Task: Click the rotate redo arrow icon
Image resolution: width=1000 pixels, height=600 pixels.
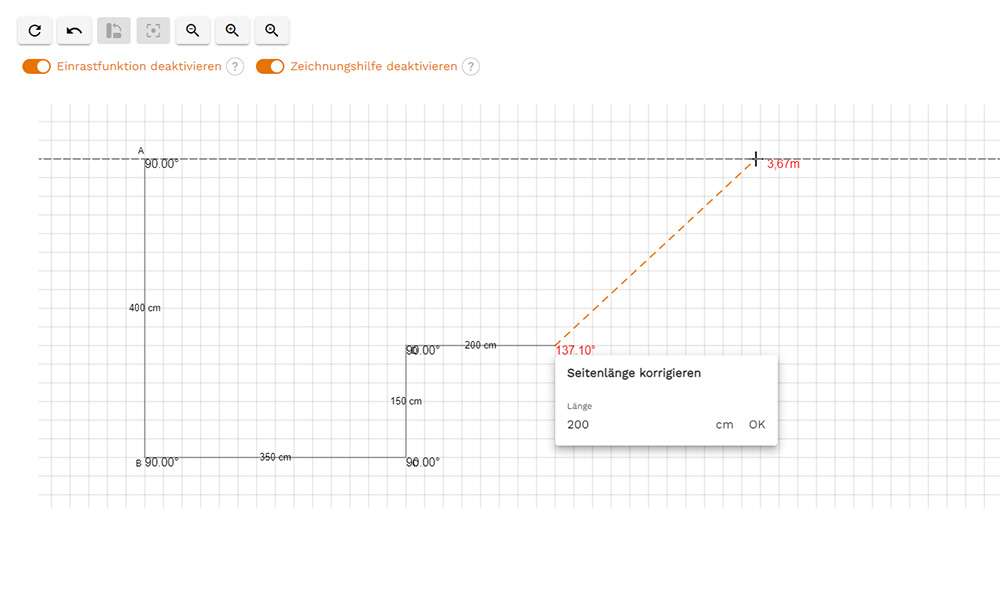Action: point(34,30)
